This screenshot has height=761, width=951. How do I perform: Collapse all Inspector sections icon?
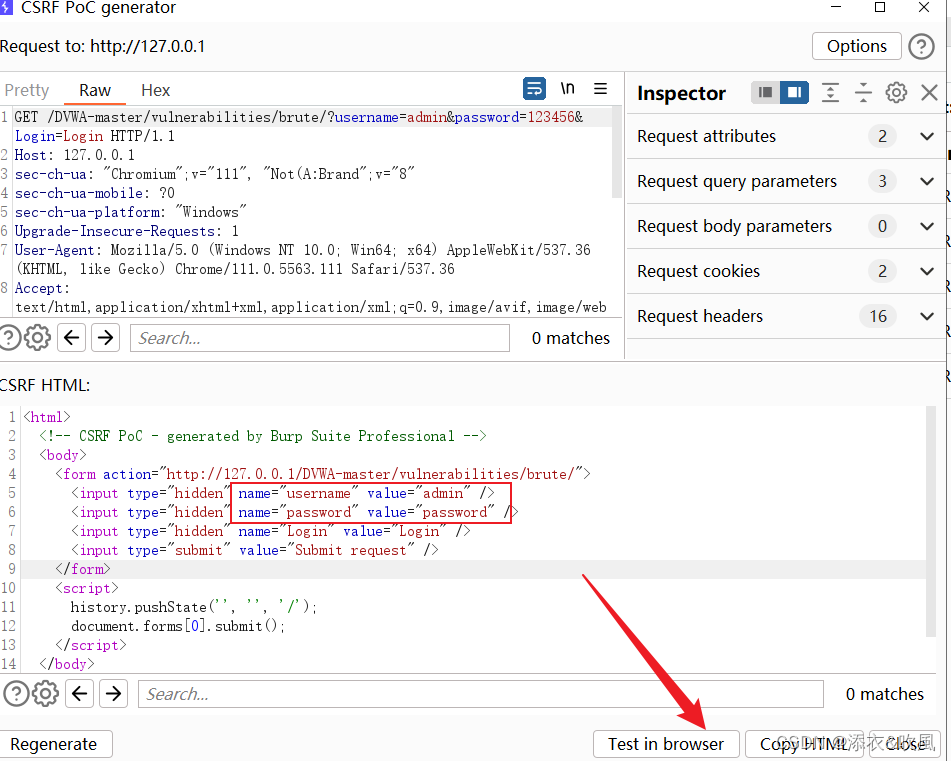863,93
